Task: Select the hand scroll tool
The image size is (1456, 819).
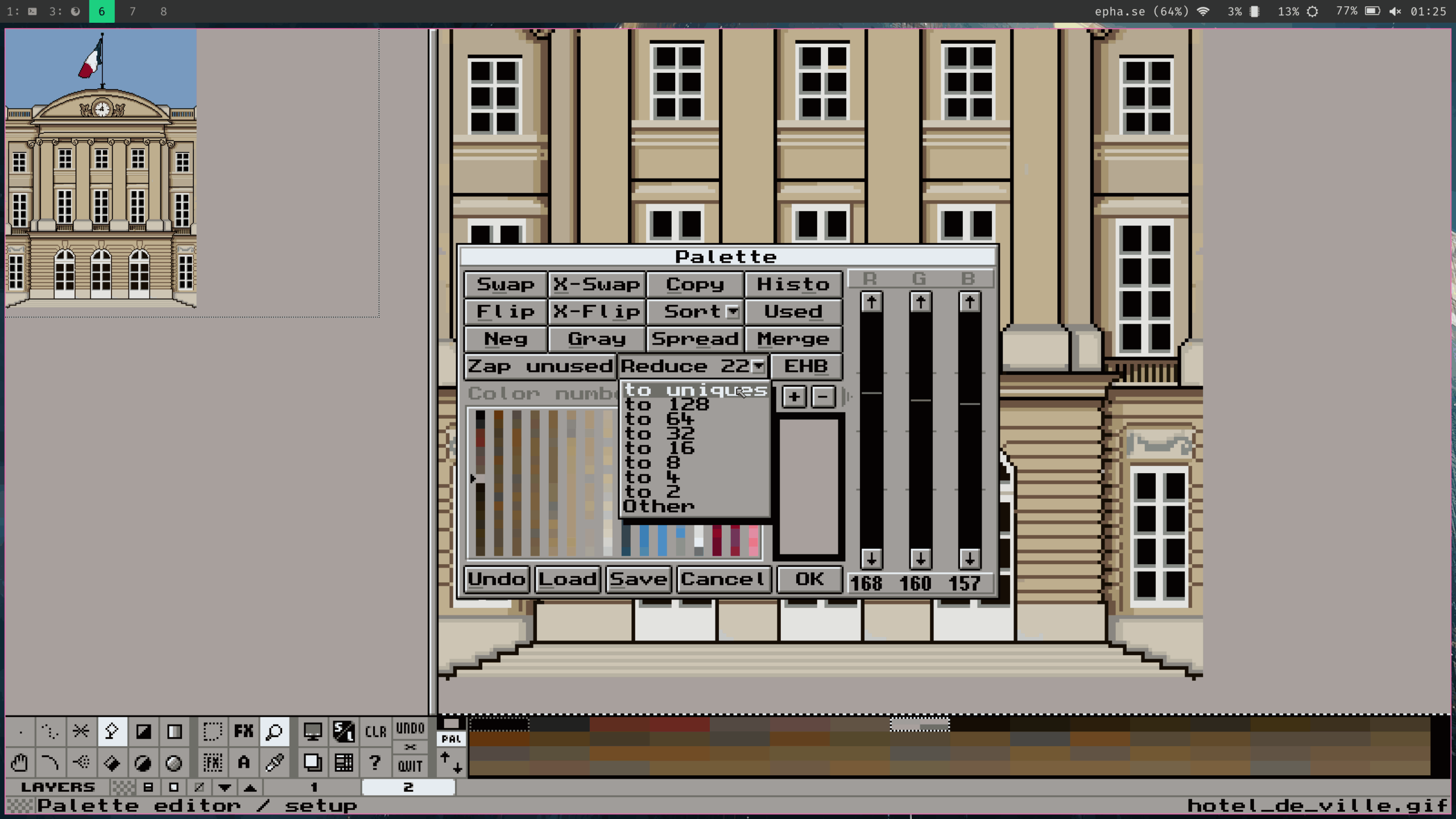Action: coord(20,762)
